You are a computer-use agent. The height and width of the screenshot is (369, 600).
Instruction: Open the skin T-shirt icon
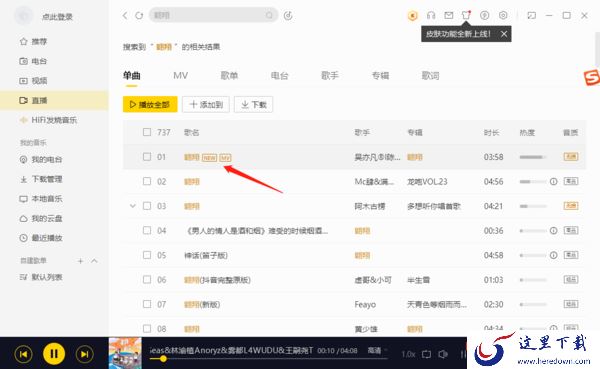tap(466, 15)
